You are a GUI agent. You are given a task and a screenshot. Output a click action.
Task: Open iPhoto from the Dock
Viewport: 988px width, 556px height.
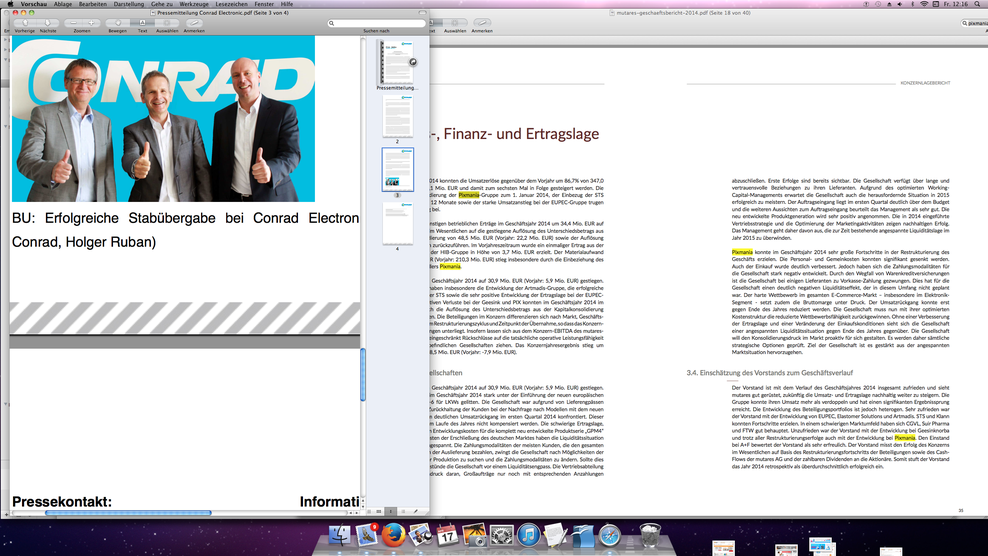[x=474, y=535]
